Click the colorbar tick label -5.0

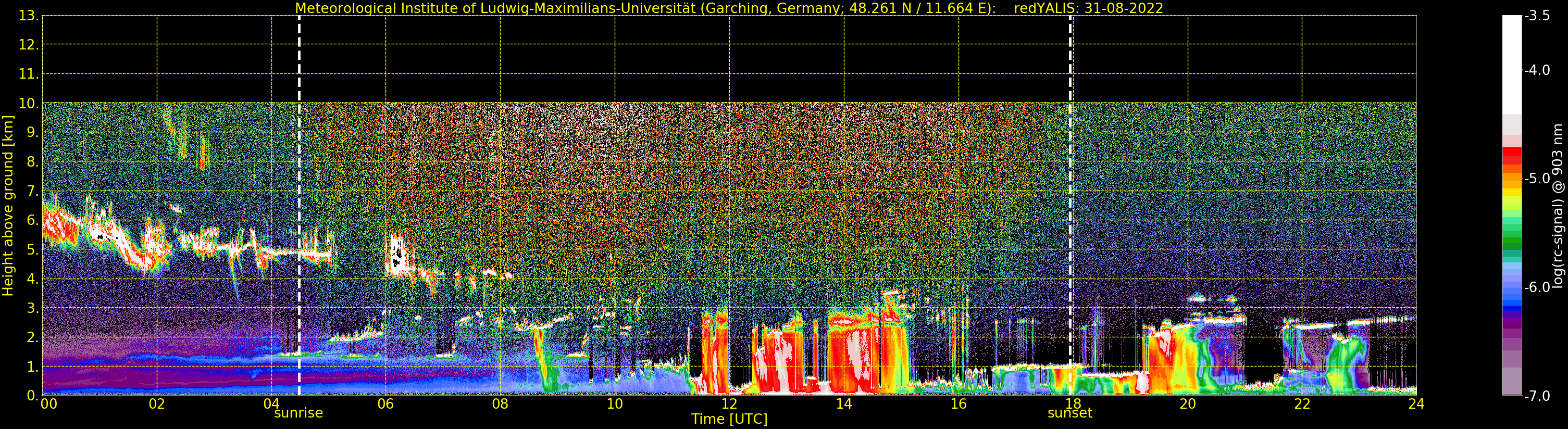1537,179
